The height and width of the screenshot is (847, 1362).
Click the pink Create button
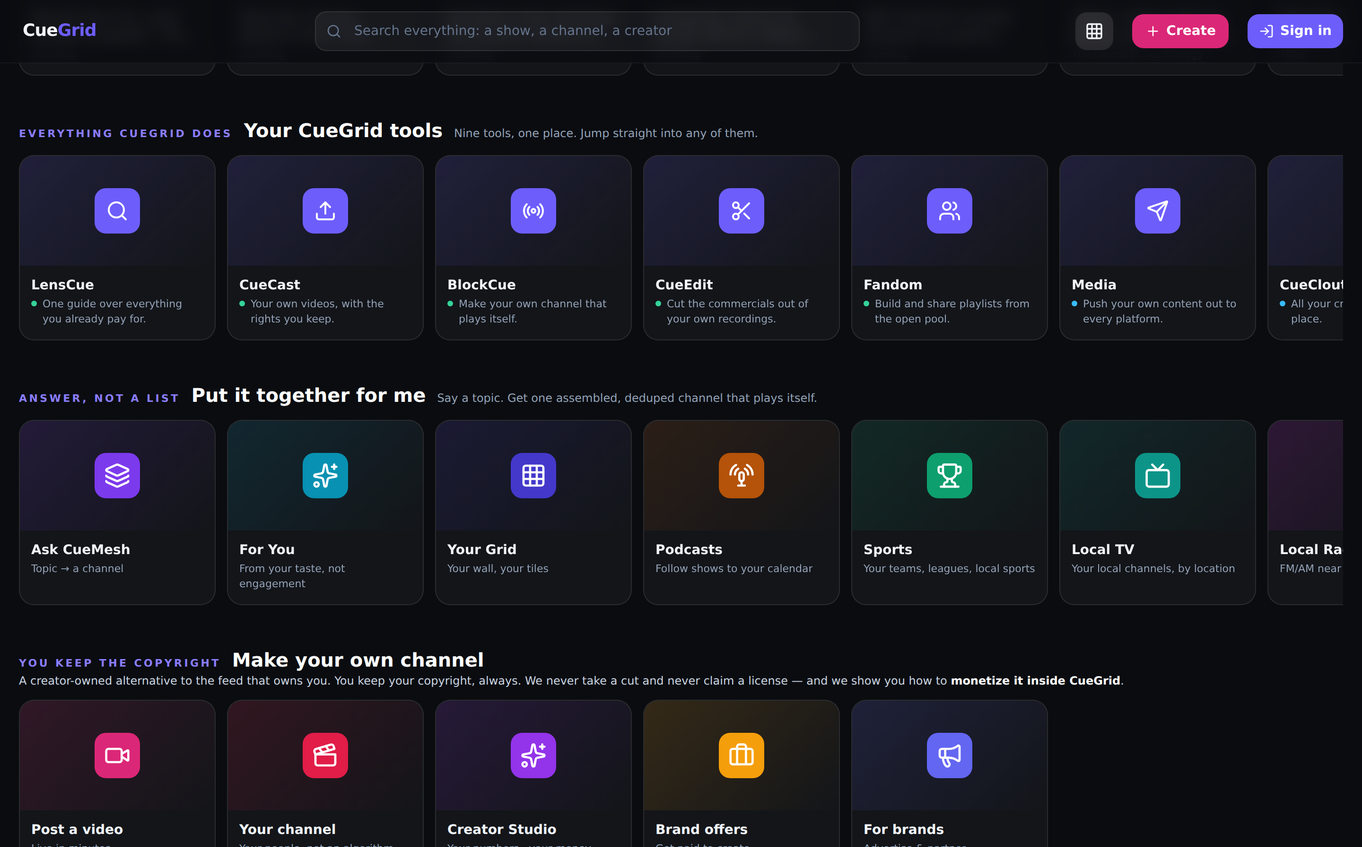[x=1180, y=31]
